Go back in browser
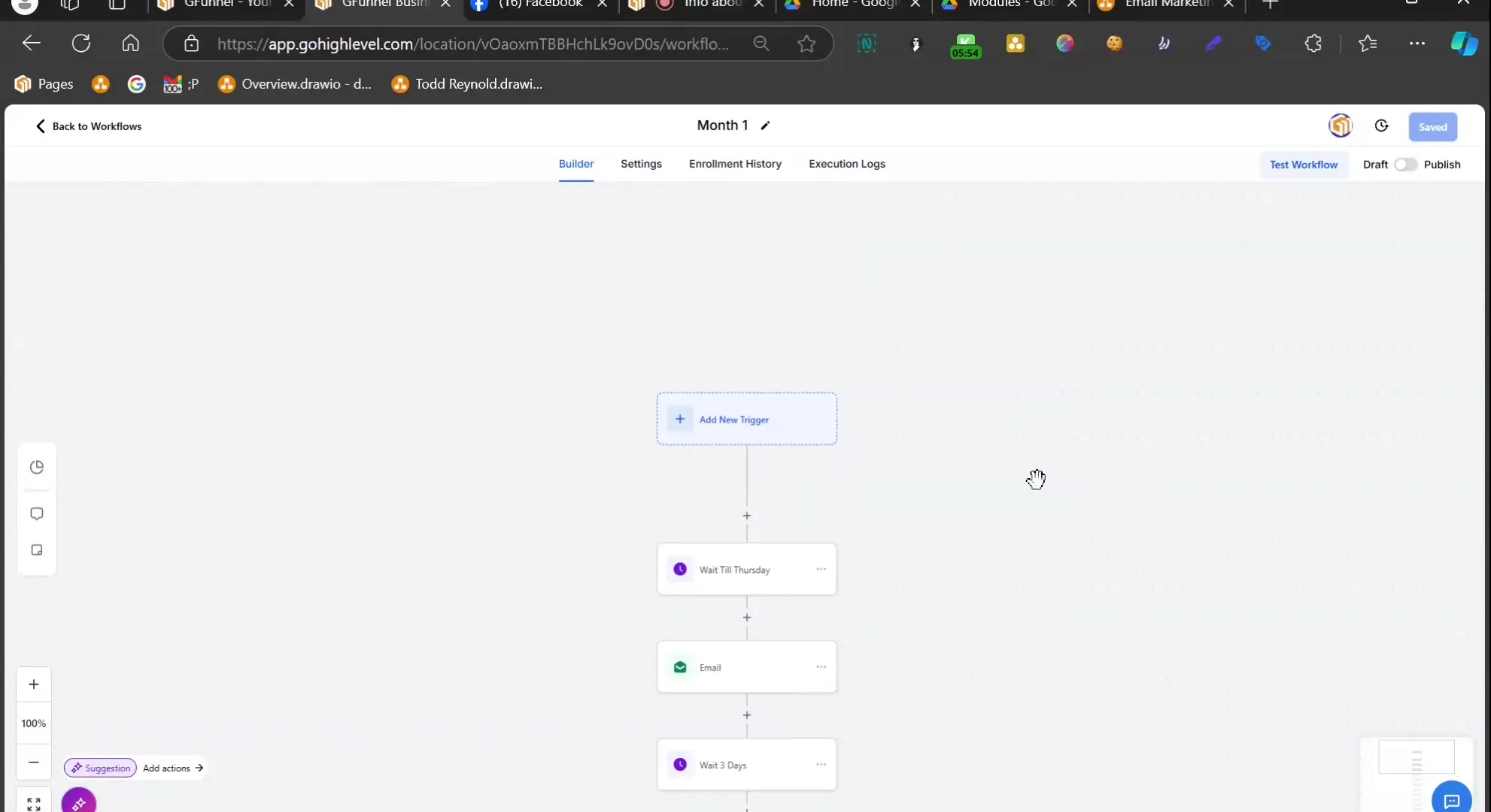1491x812 pixels. pos(31,44)
